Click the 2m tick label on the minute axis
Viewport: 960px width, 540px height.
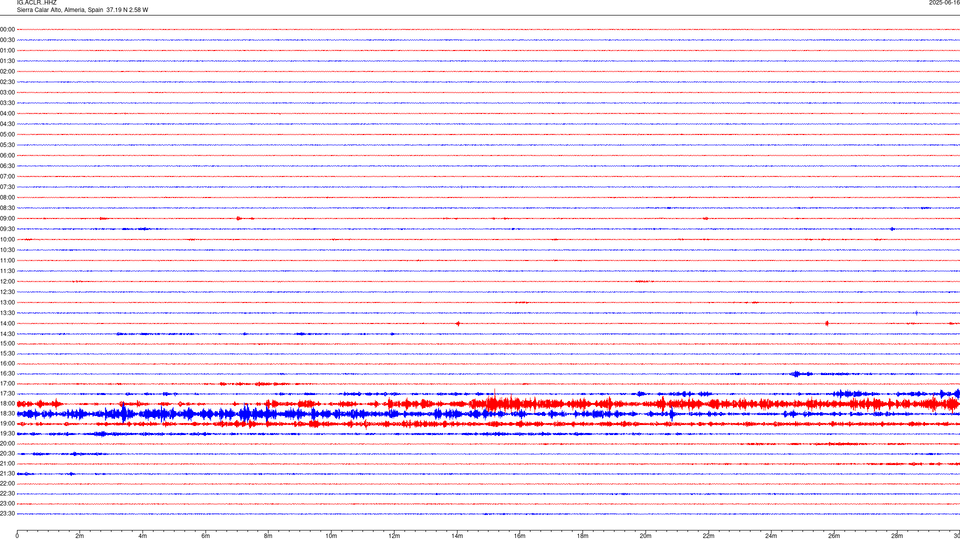click(80, 536)
